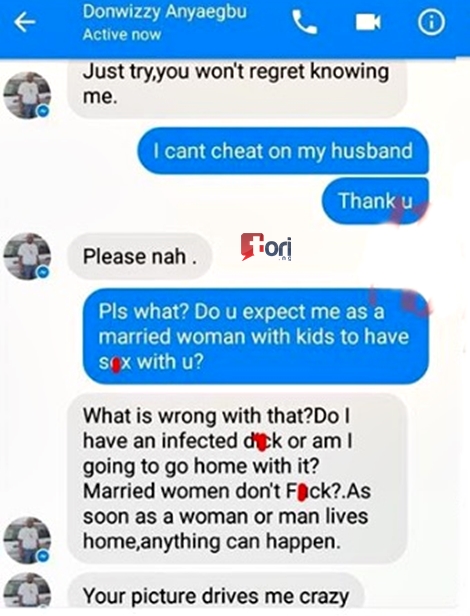Select 'Pls what? Do u expect' message bubble
The height and width of the screenshot is (616, 470).
(256, 336)
